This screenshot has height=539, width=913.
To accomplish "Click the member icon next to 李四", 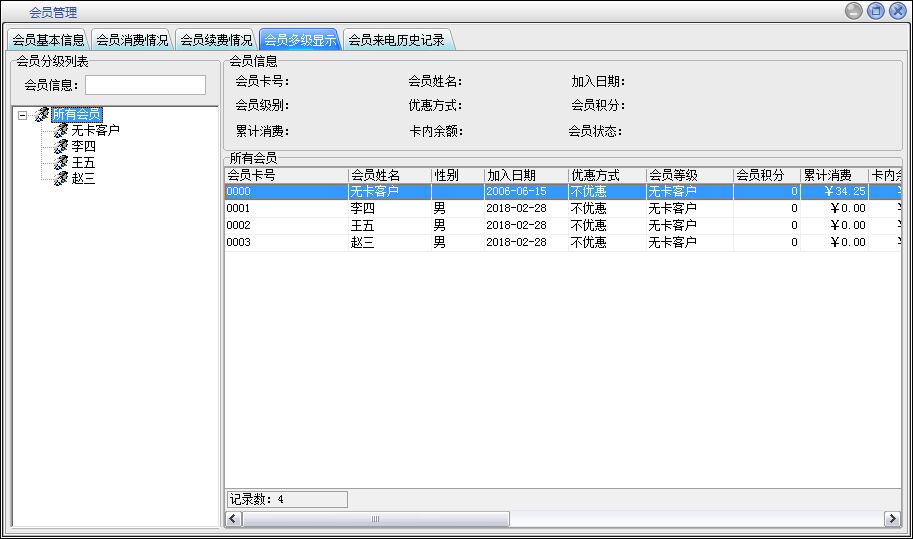I will [x=61, y=147].
